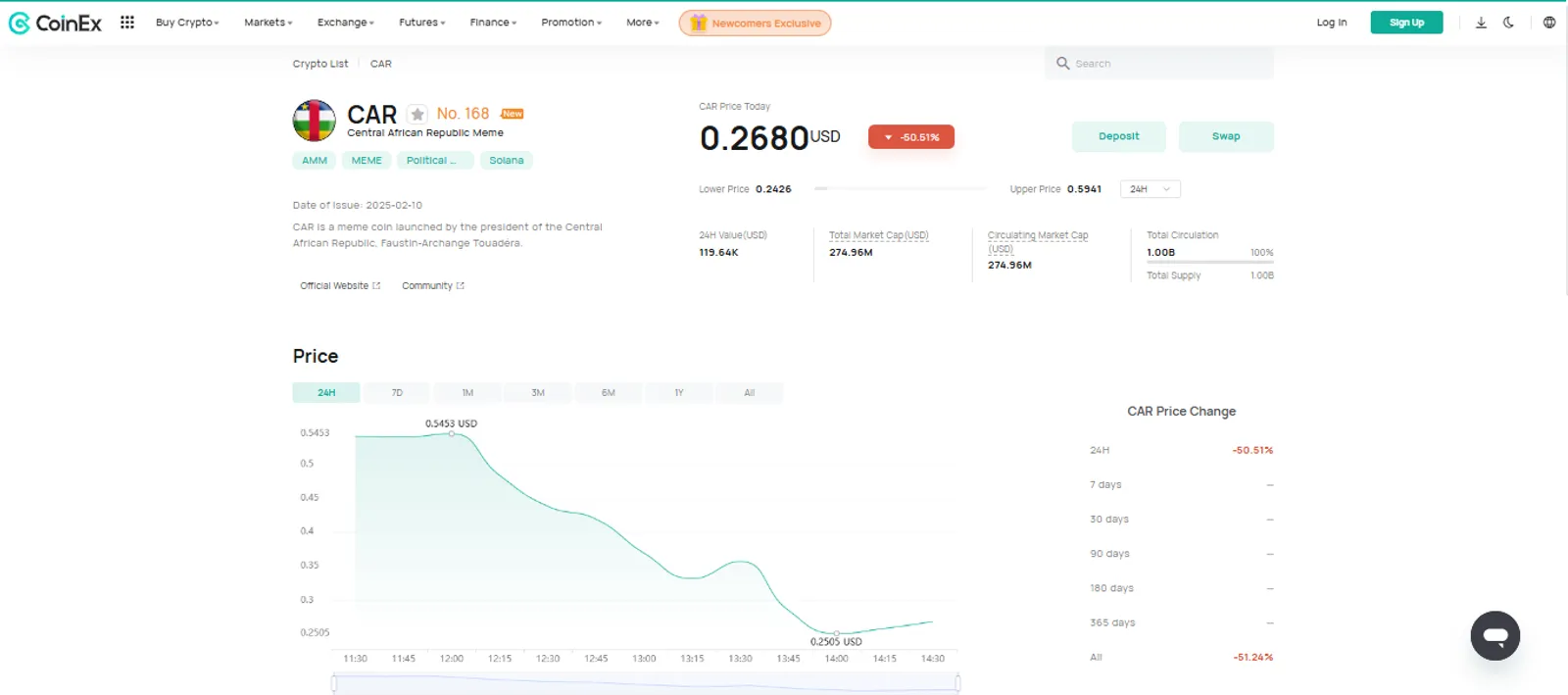Image resolution: width=1568 pixels, height=695 pixels.
Task: Go to Crypto List breadcrumb
Action: (x=320, y=64)
